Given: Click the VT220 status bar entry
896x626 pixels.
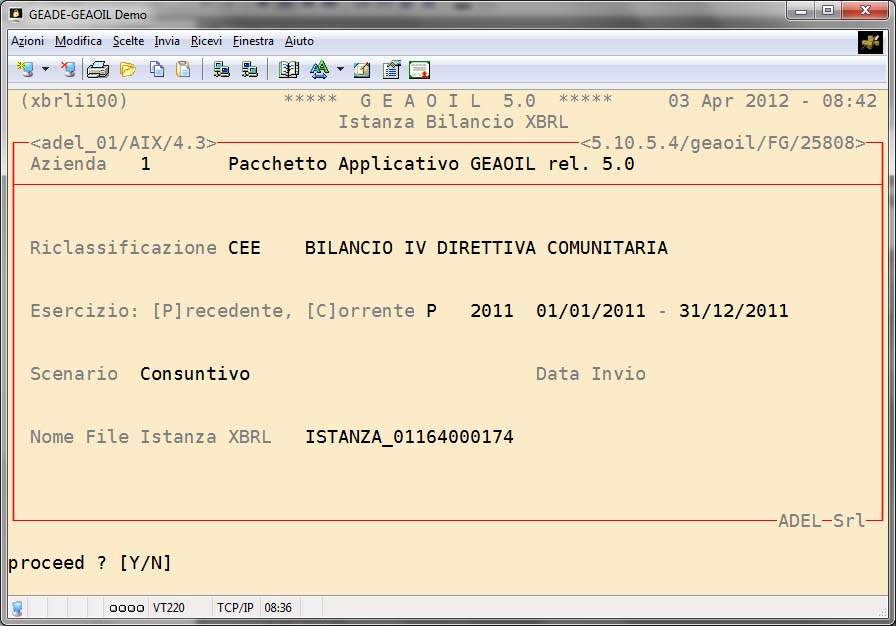Looking at the screenshot, I should point(169,608).
